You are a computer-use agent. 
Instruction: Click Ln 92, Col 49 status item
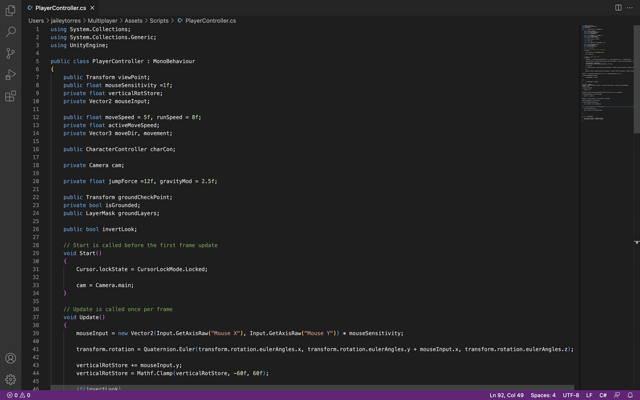(x=507, y=395)
